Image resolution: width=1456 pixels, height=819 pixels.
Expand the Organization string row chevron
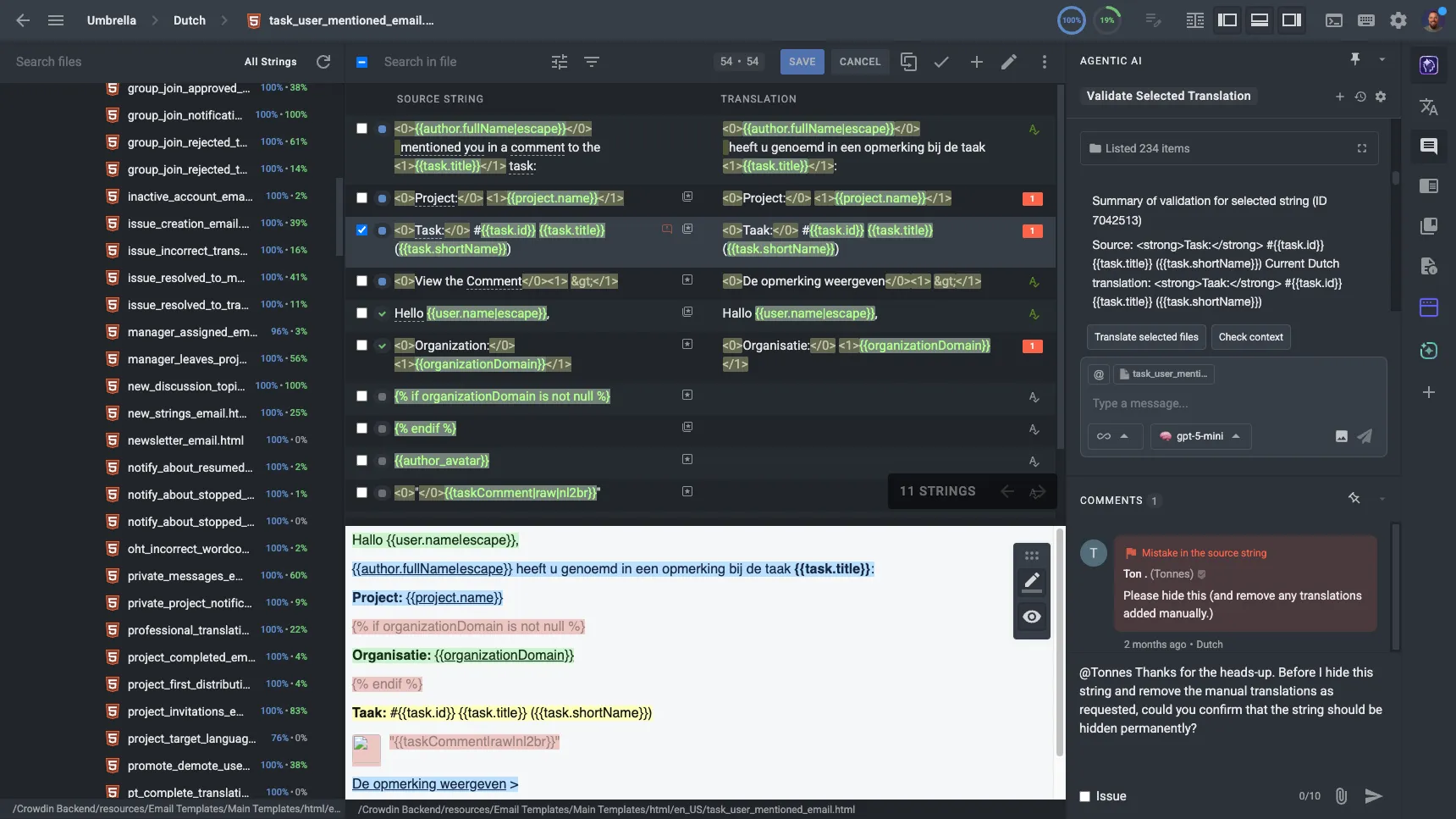point(383,346)
